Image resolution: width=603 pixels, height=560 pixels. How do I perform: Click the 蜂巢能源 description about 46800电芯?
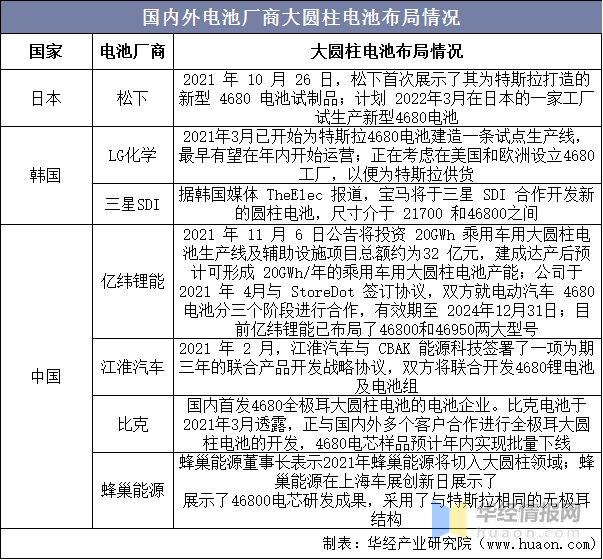[387, 490]
